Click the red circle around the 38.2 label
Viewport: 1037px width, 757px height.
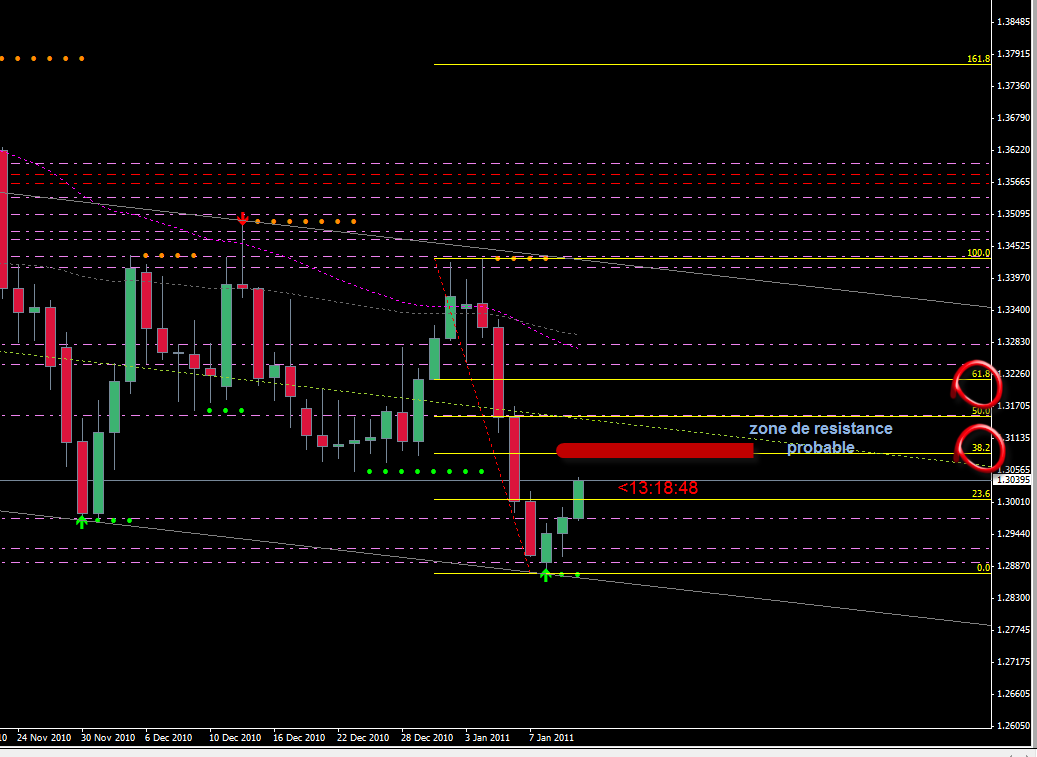click(979, 448)
